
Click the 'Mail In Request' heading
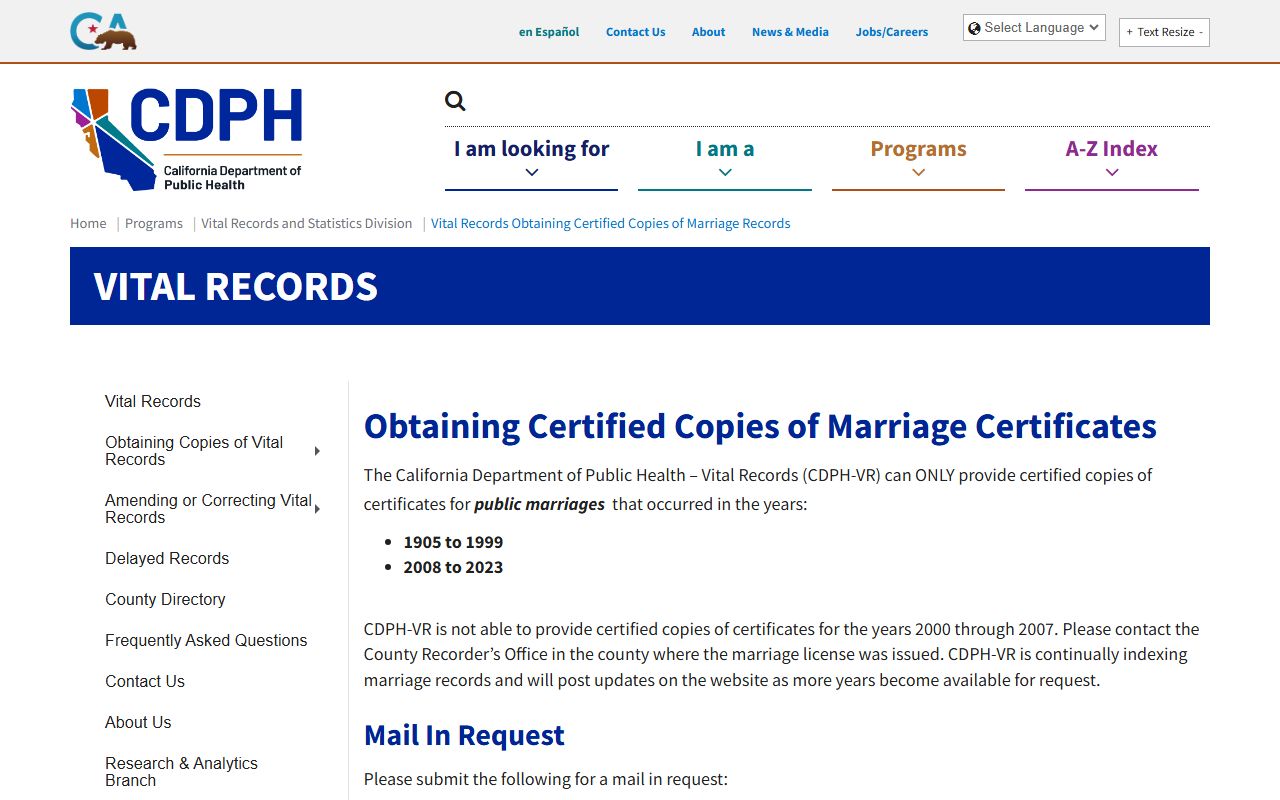point(464,735)
